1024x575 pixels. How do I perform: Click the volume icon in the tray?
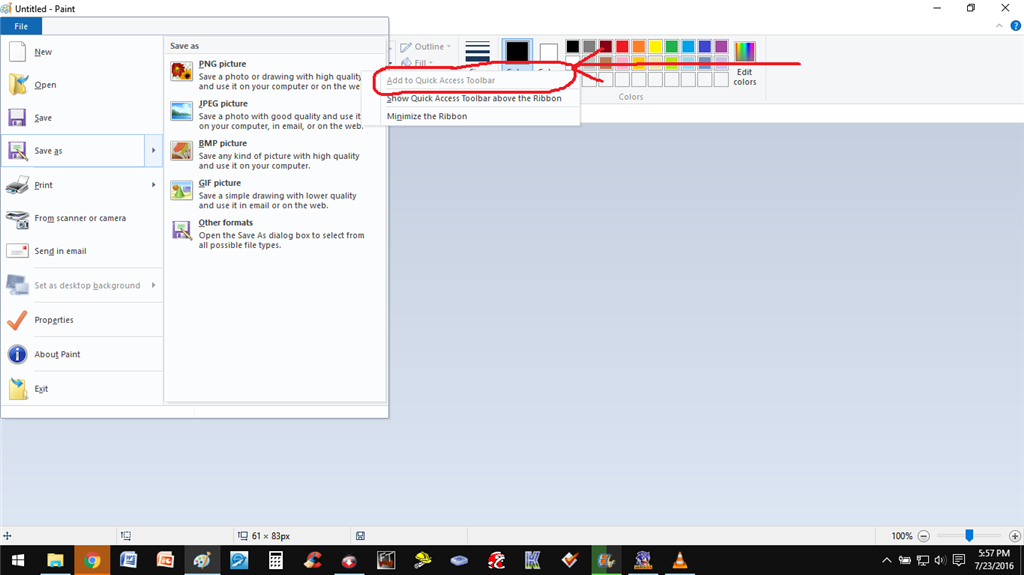tap(940, 561)
